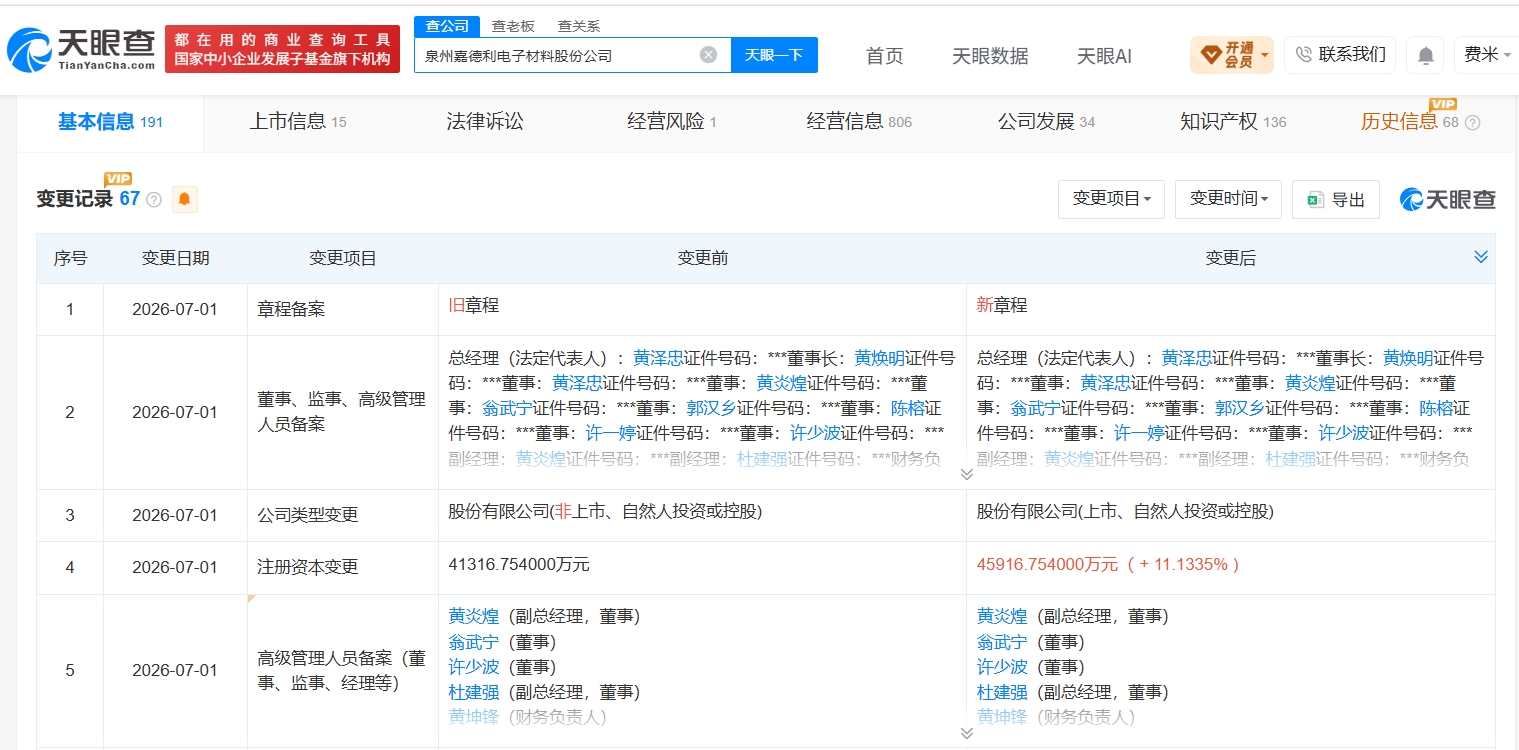Select the 查关系 search mode tab
Image resolution: width=1519 pixels, height=750 pixels.
[x=578, y=27]
